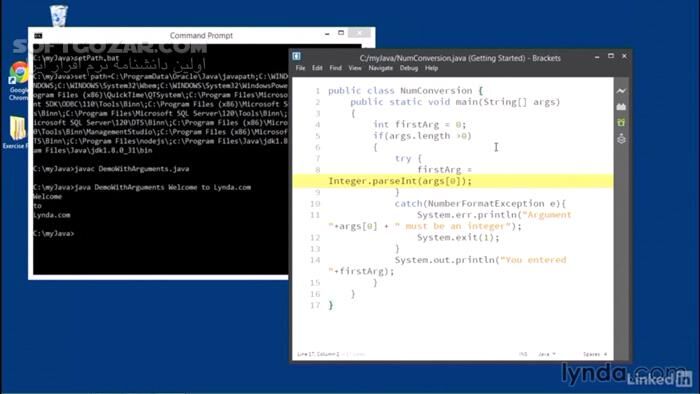Maximize the Brackets window
This screenshot has width=700, height=394.
[x=611, y=56]
